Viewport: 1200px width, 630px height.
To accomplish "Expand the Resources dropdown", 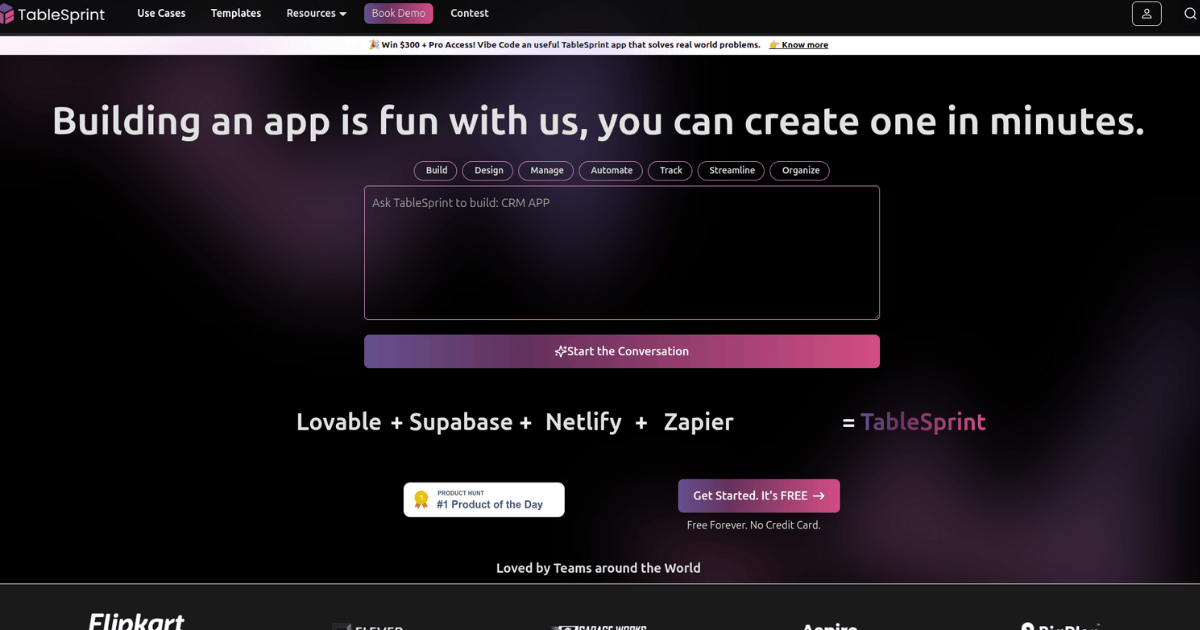I will pyautogui.click(x=316, y=13).
